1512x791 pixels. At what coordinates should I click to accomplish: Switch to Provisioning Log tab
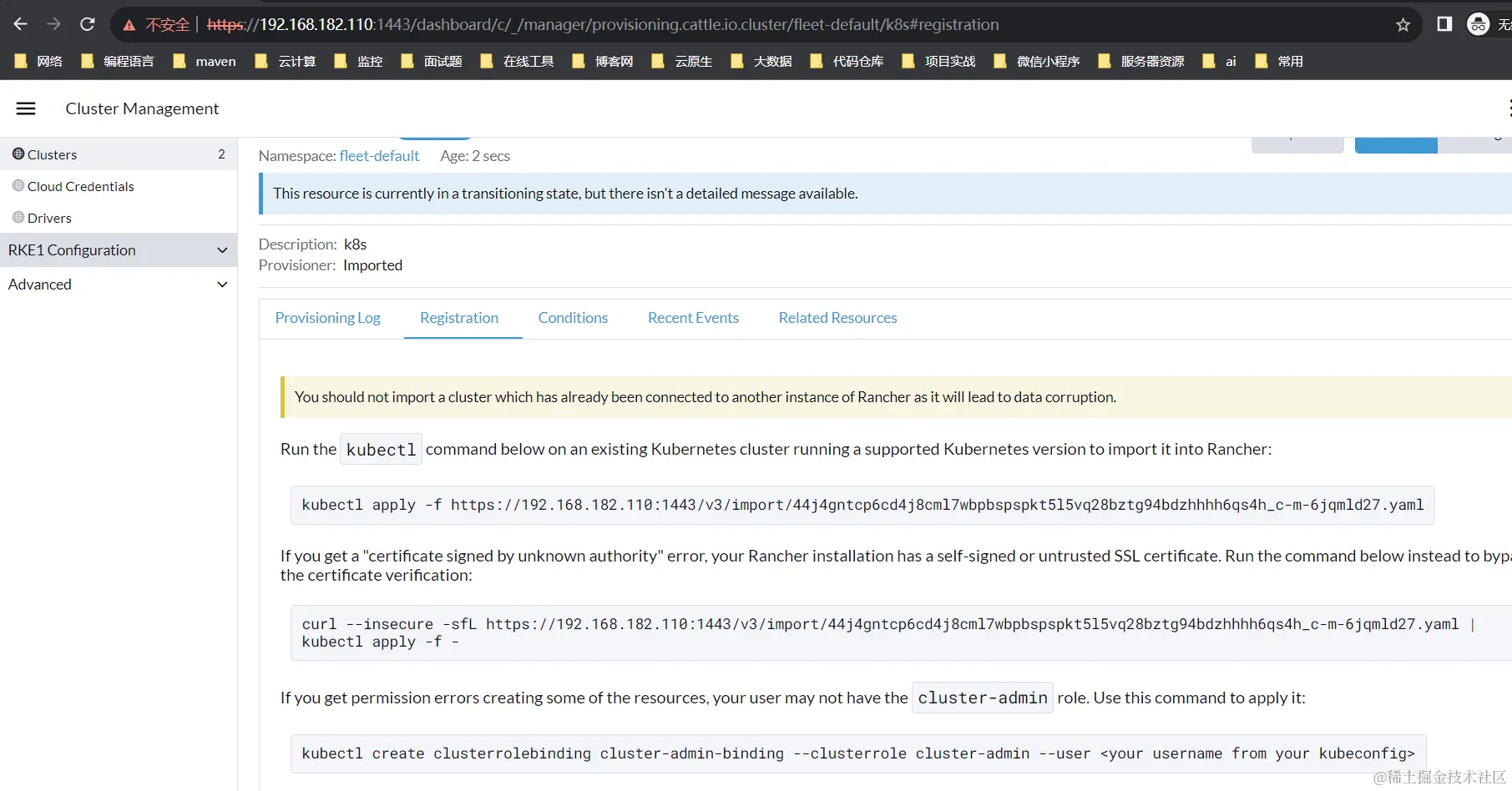pyautogui.click(x=327, y=318)
